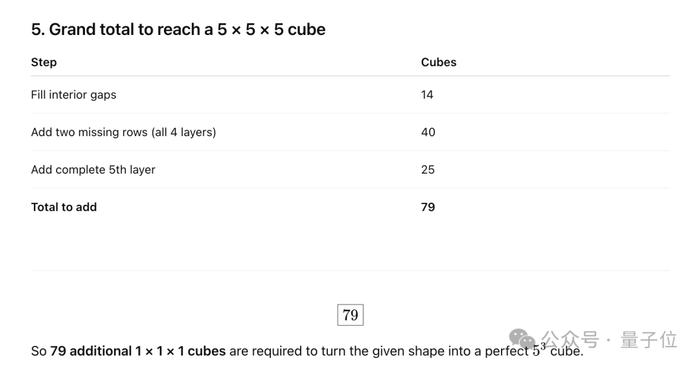The image size is (700, 368).
Task: Click the bold 79 additional cubes text
Action: point(138,351)
